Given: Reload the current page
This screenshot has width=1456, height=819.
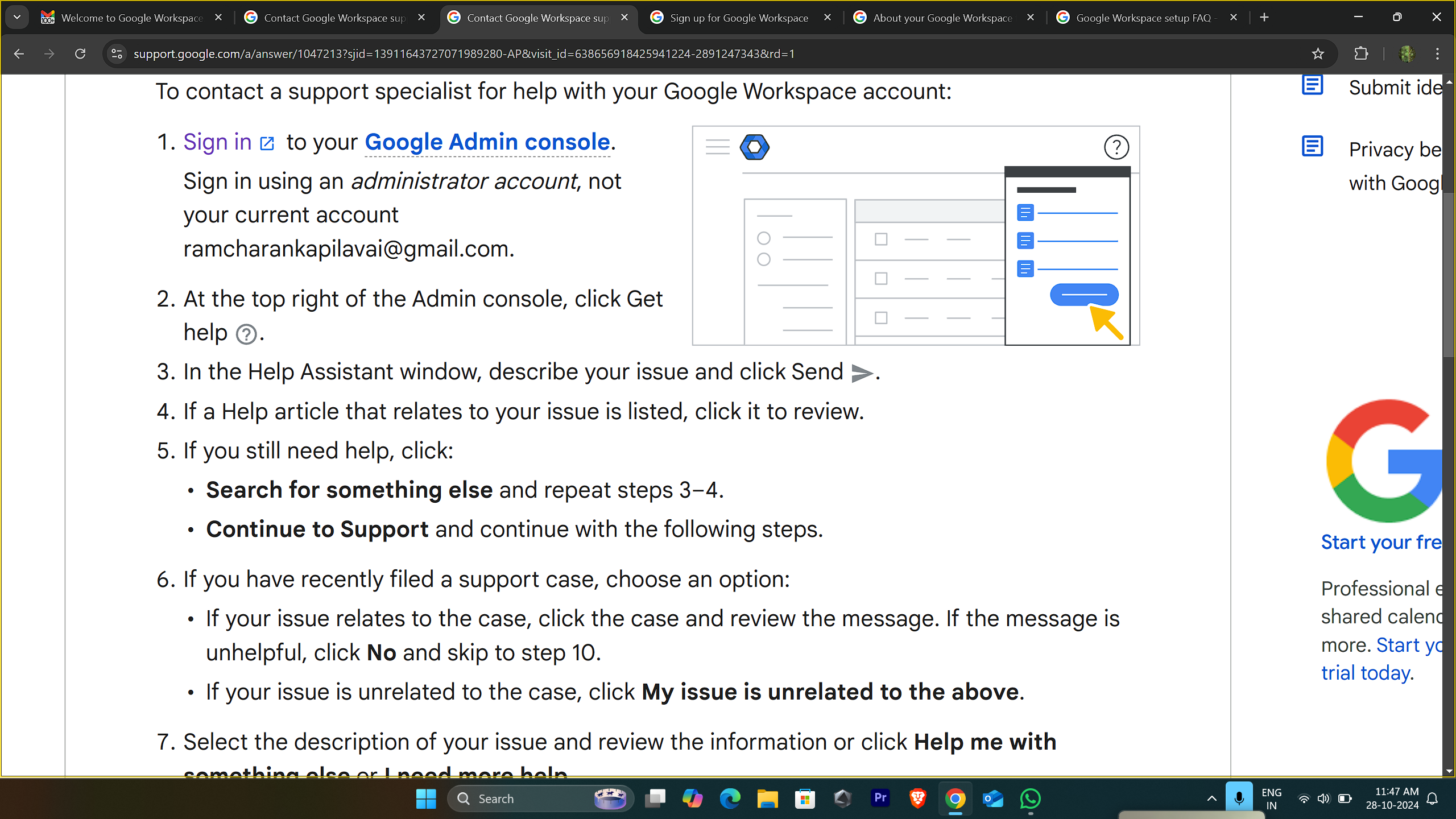Looking at the screenshot, I should tap(80, 53).
